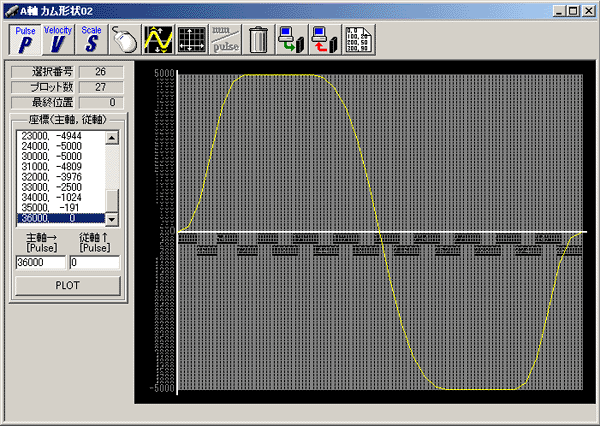Viewport: 600px width, 426px height.
Task: Minimize the カム形状02 window
Action: tap(559, 11)
